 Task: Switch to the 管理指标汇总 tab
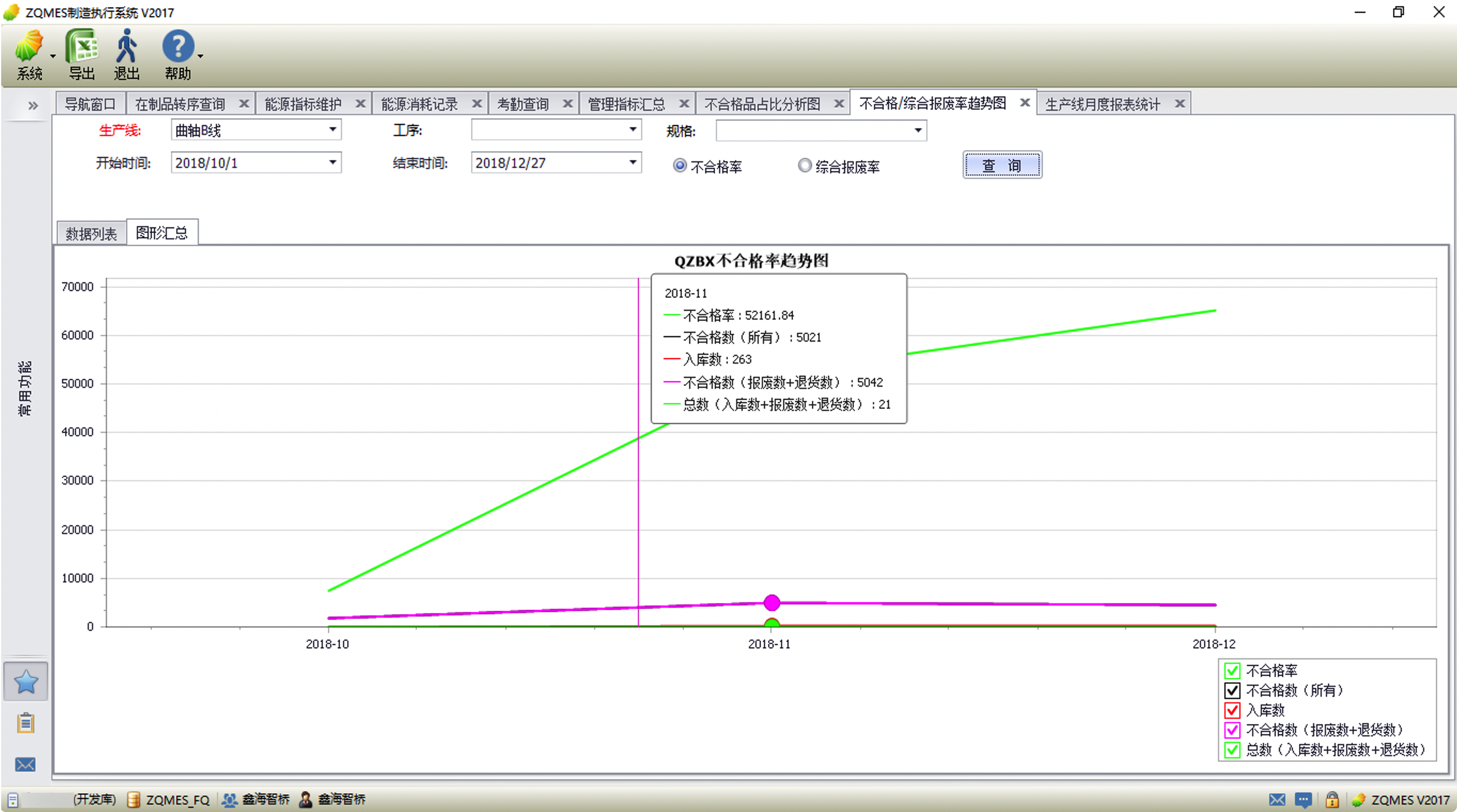(x=626, y=105)
